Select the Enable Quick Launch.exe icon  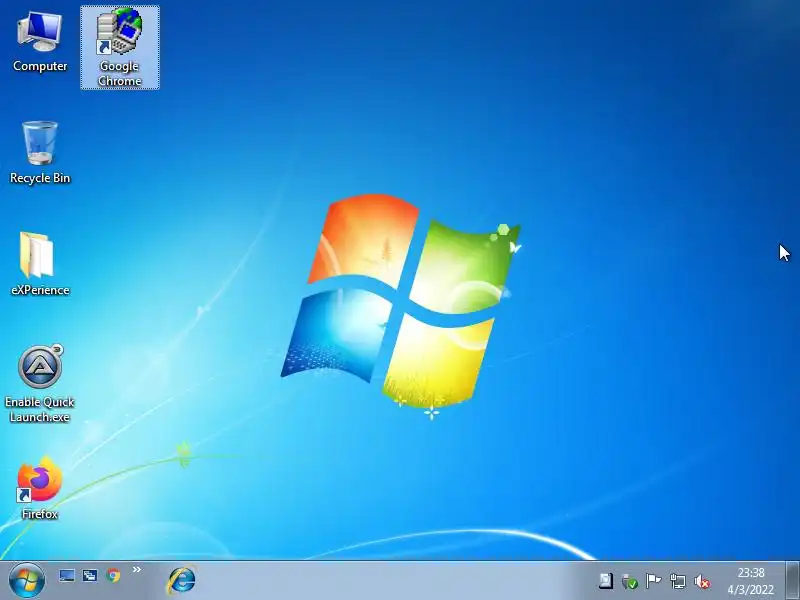pos(40,384)
